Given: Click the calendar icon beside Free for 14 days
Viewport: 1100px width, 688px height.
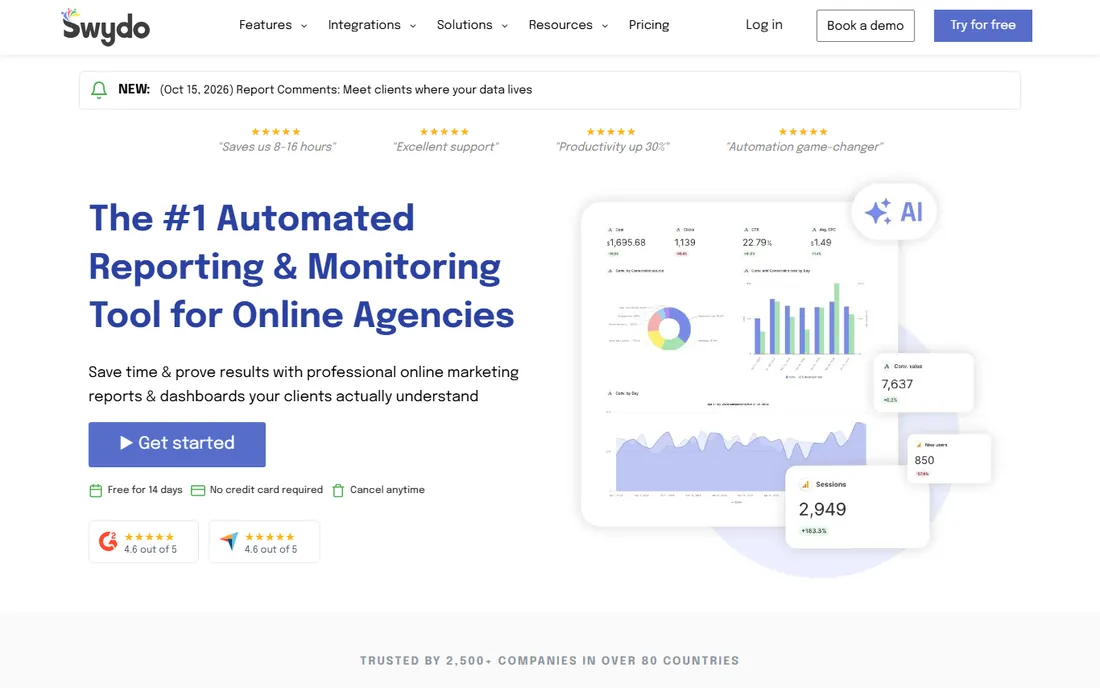Looking at the screenshot, I should pos(95,490).
